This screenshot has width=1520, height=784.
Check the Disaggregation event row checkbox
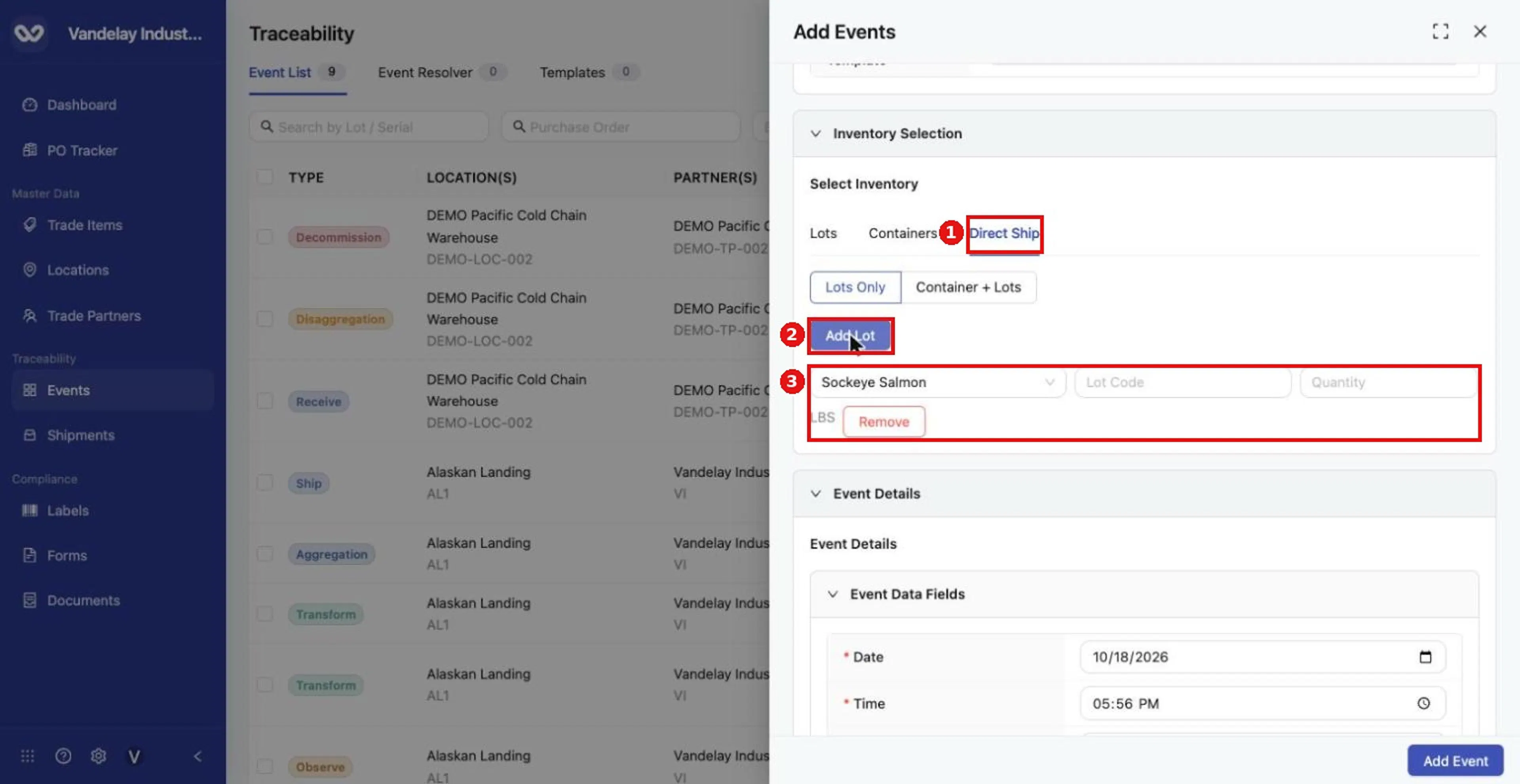[x=265, y=319]
